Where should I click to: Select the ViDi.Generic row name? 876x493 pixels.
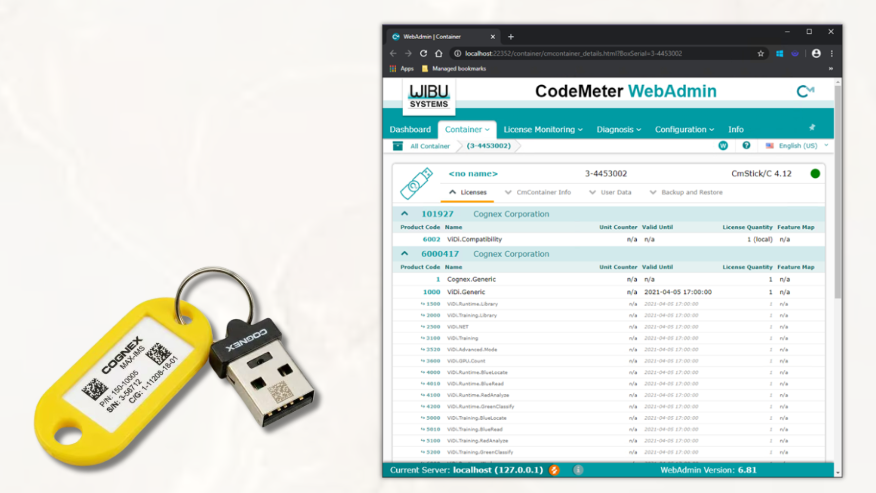coord(466,292)
